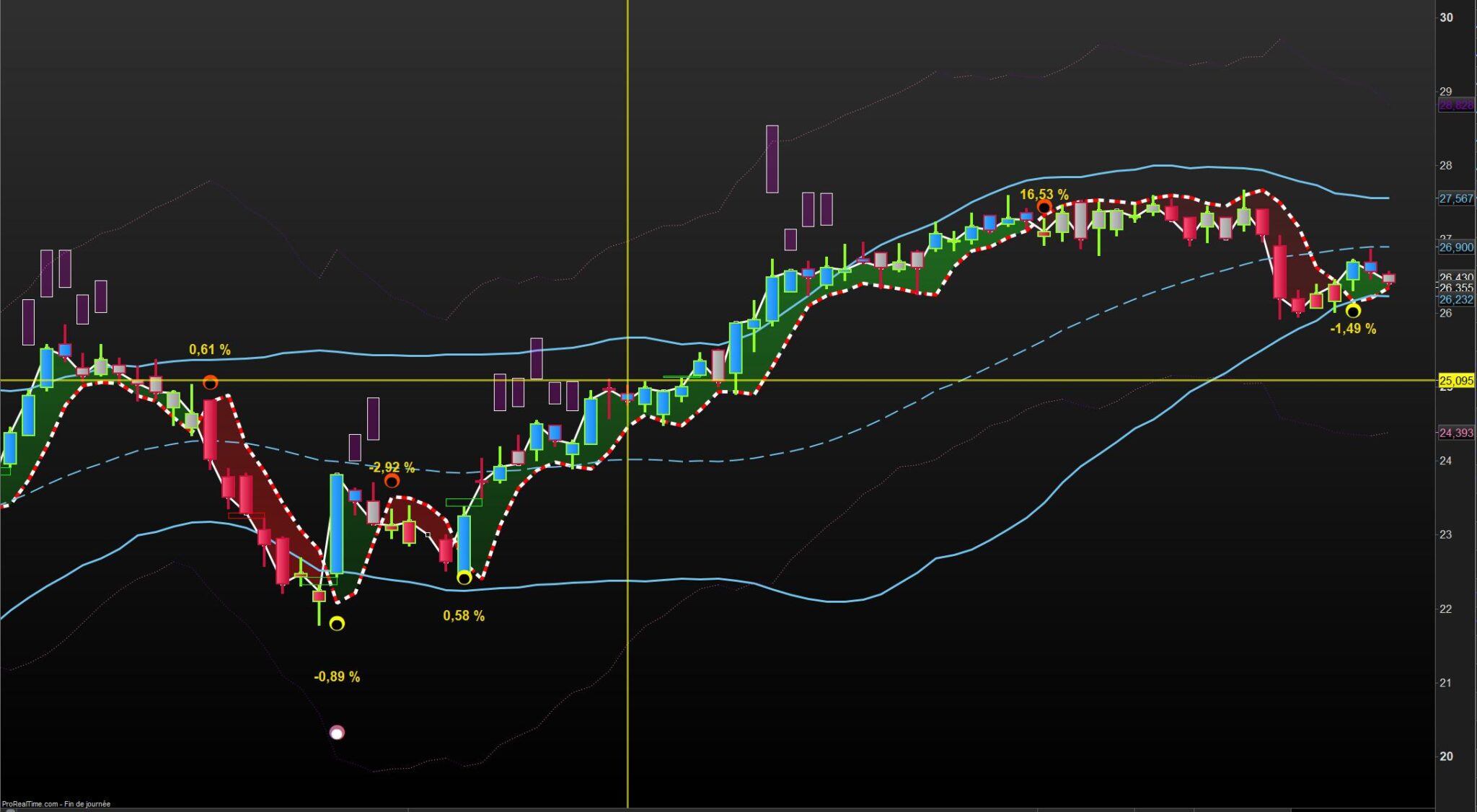Click the blue 26,232 price label
This screenshot has width=1477, height=812.
point(1456,300)
